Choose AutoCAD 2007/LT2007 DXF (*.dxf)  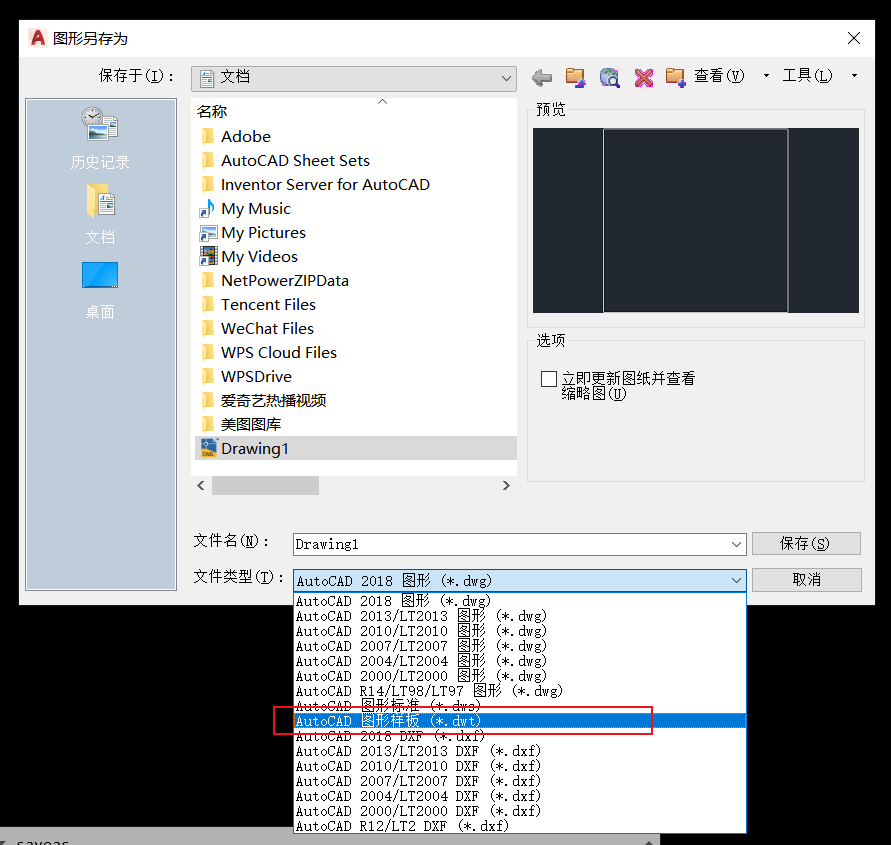(519, 781)
